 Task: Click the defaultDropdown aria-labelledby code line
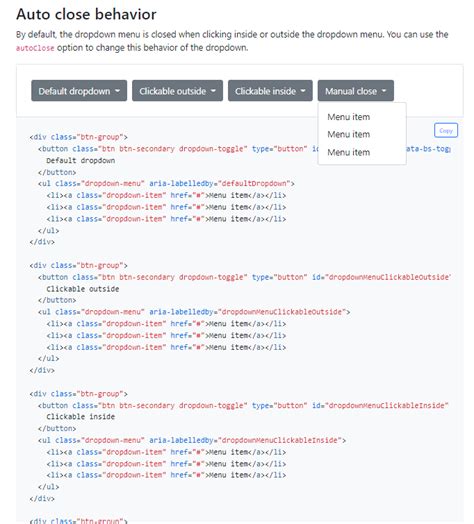click(166, 183)
